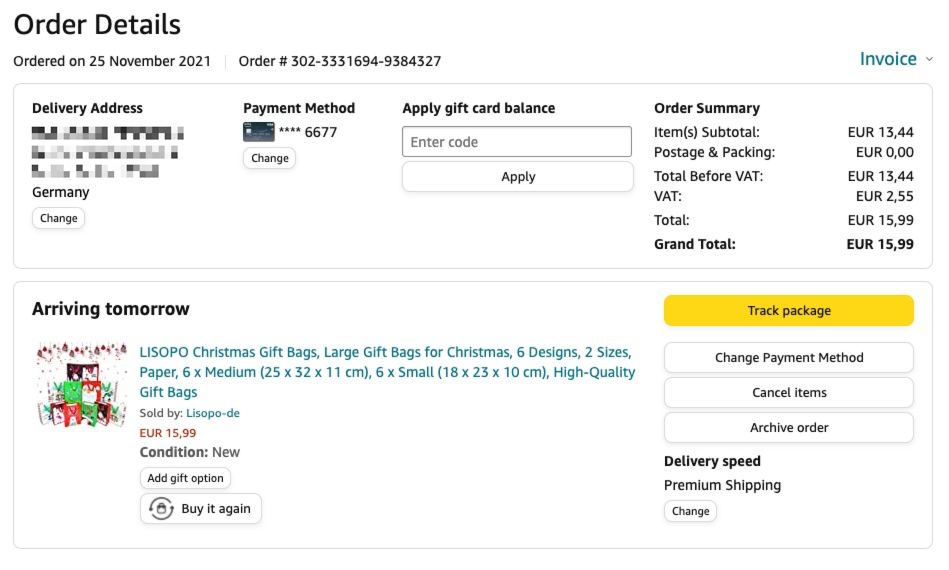Open the gift bags product thumbnail
This screenshot has height=570, width=949.
[82, 385]
